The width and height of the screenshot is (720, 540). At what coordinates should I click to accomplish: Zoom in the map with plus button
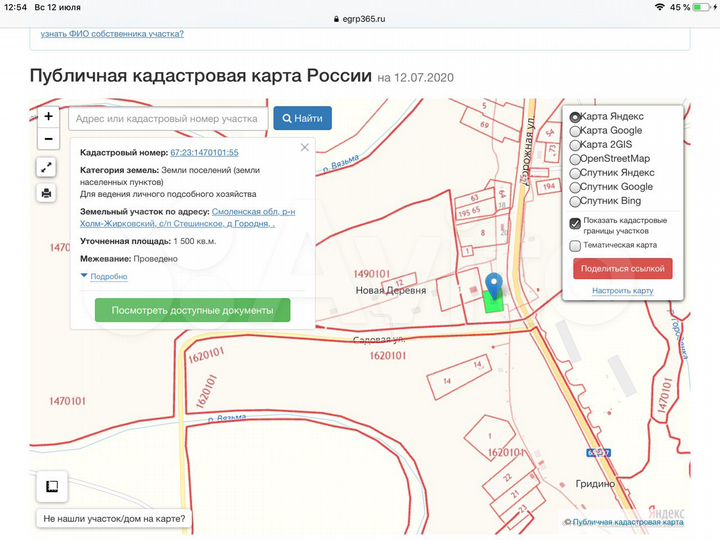48,117
